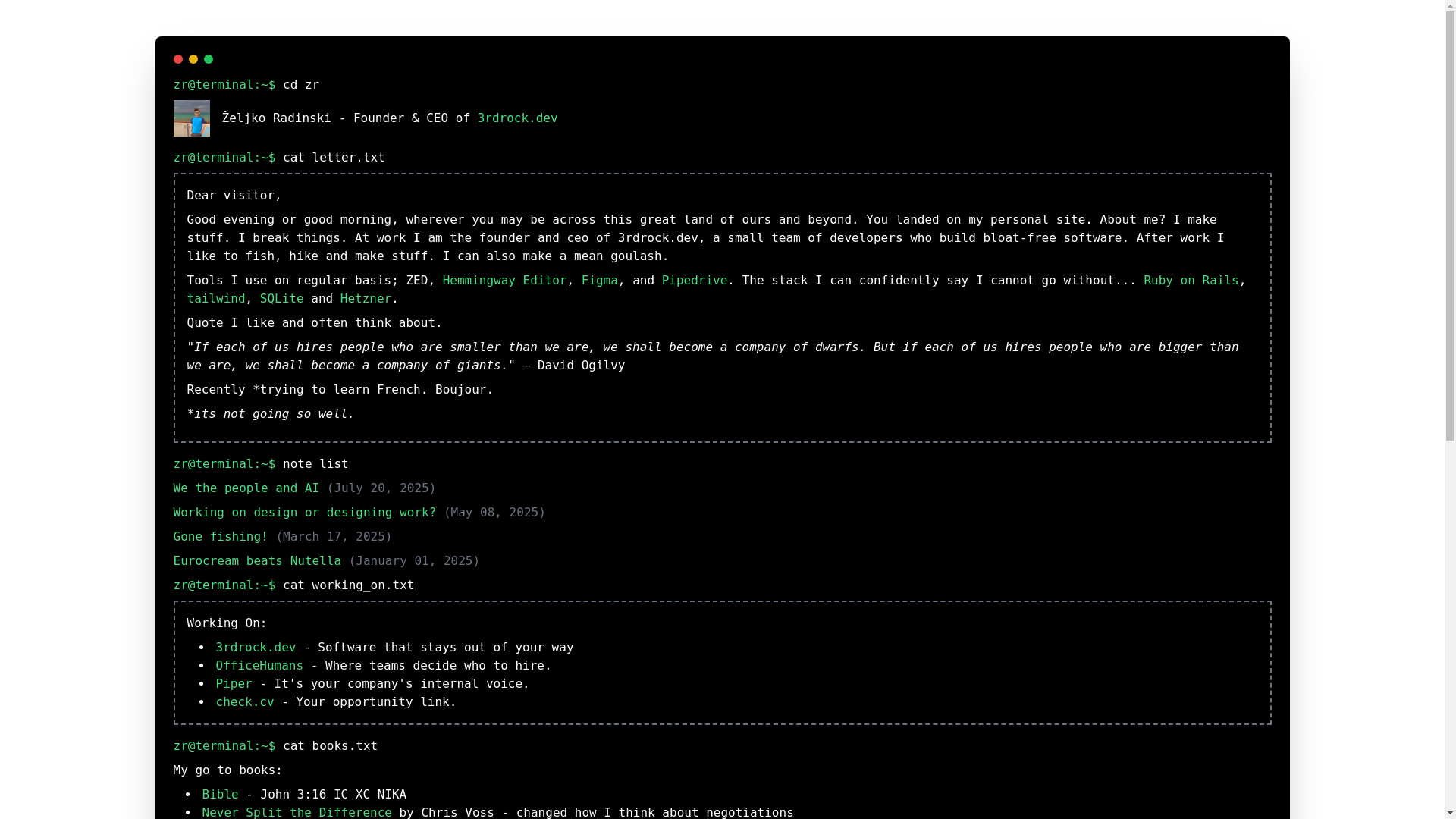The width and height of the screenshot is (1456, 819).
Task: Click the '(January 01, 2025)' date
Action: pos(414,561)
